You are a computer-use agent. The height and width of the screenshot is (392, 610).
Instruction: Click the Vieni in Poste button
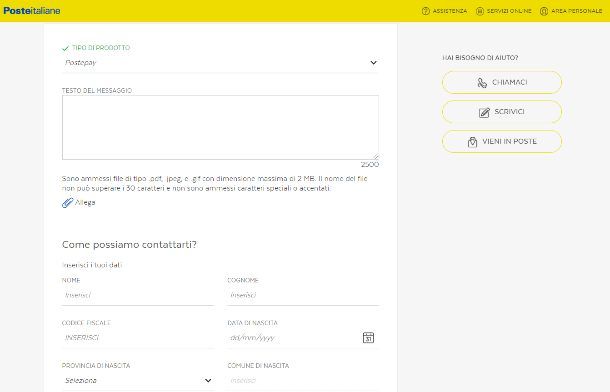(502, 142)
